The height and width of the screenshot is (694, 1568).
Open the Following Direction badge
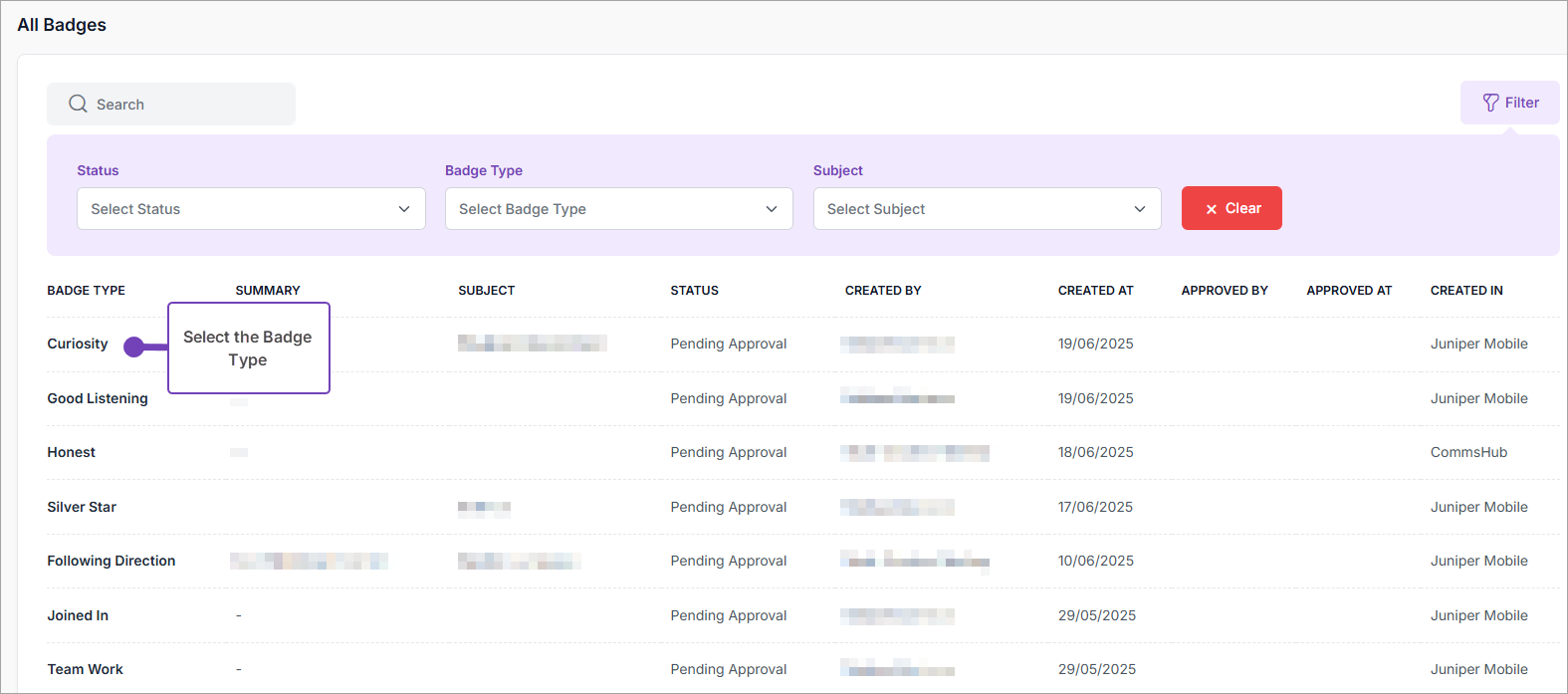[112, 561]
